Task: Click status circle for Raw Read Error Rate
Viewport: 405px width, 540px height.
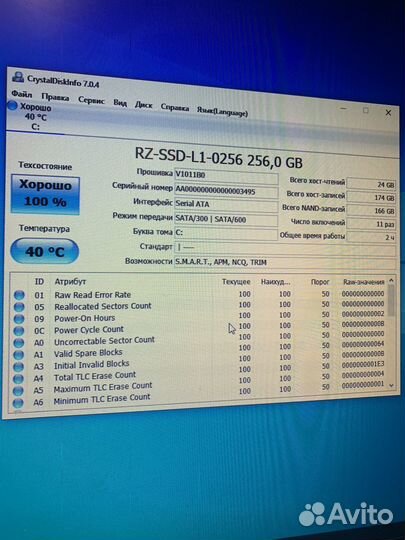Action: (x=19, y=295)
